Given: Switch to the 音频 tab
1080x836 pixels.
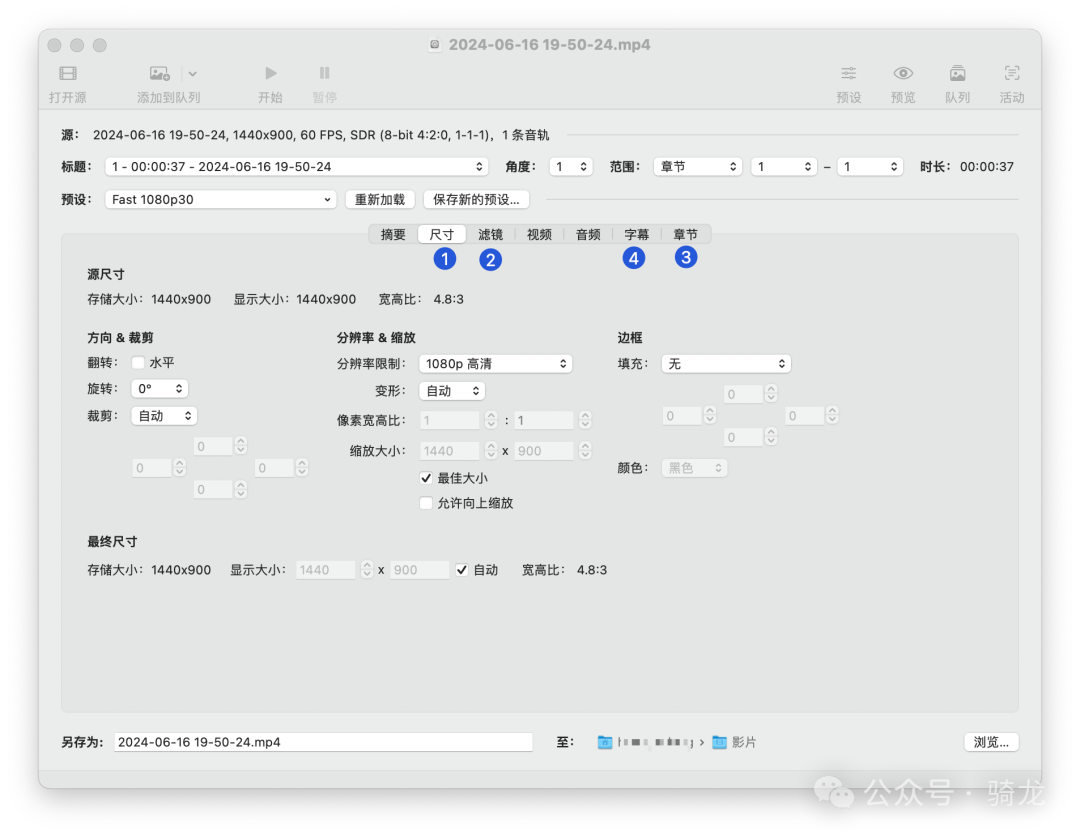Looking at the screenshot, I should click(588, 235).
